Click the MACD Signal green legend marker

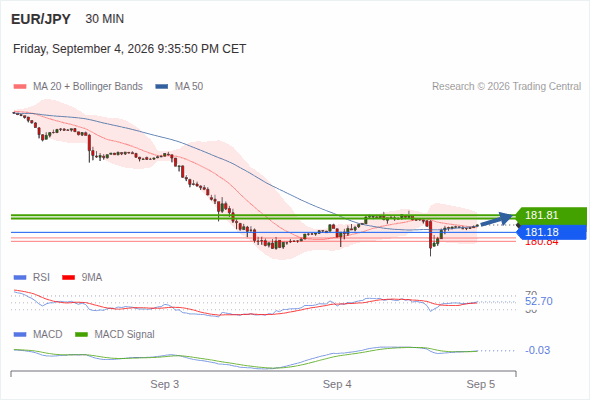coord(81,335)
